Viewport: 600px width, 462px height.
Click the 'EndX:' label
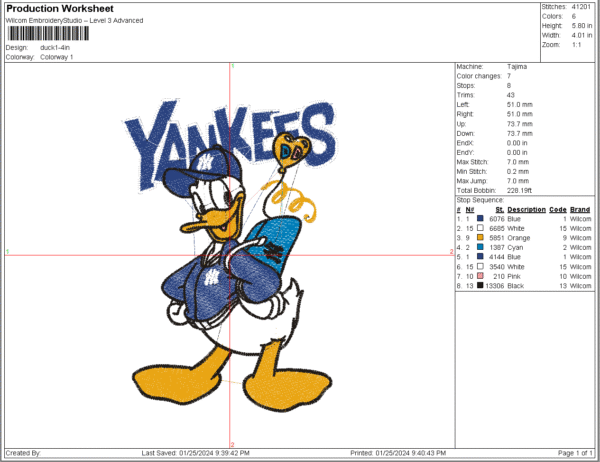tap(465, 143)
